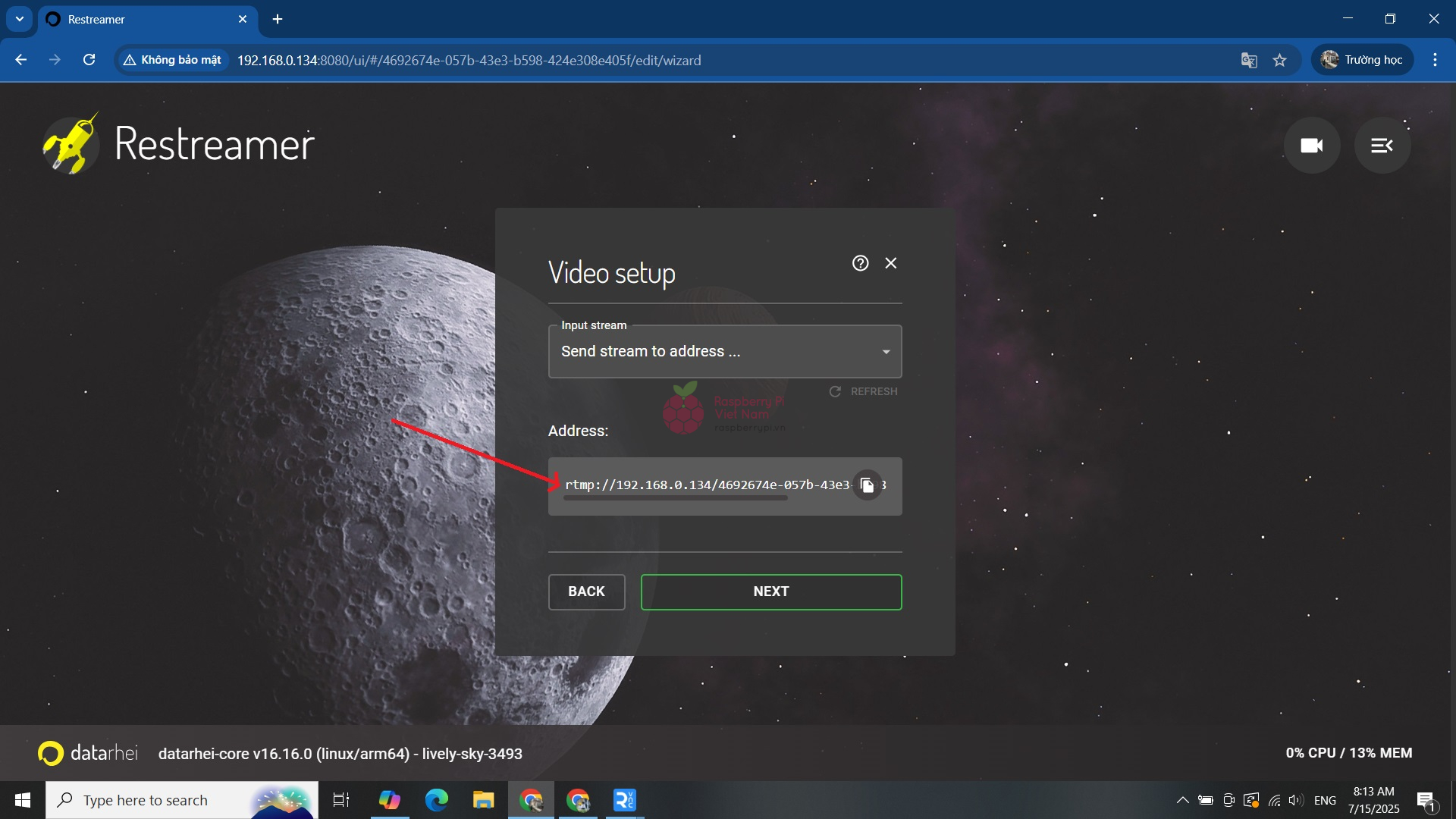The width and height of the screenshot is (1456, 819).
Task: Click the browser address bar URL
Action: click(469, 60)
